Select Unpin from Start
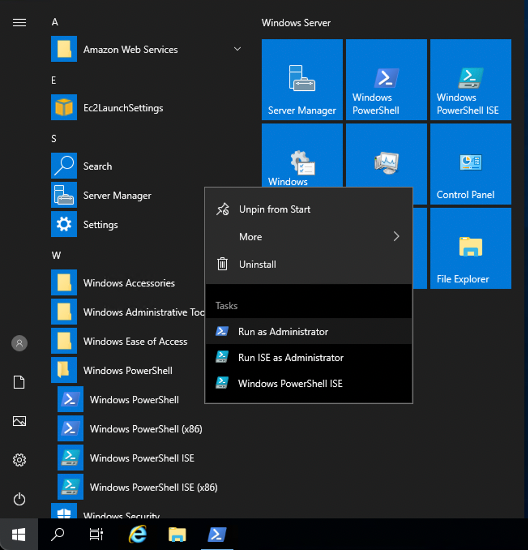 tap(308, 209)
